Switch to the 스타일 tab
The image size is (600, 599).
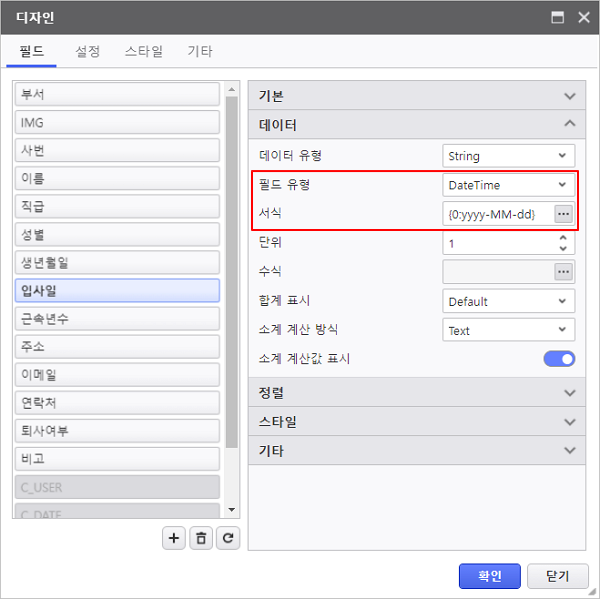coord(144,52)
